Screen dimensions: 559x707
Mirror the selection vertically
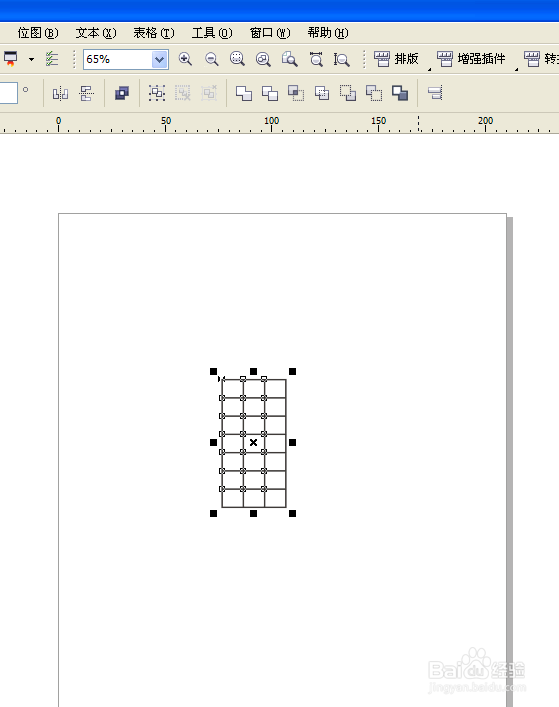click(x=86, y=93)
